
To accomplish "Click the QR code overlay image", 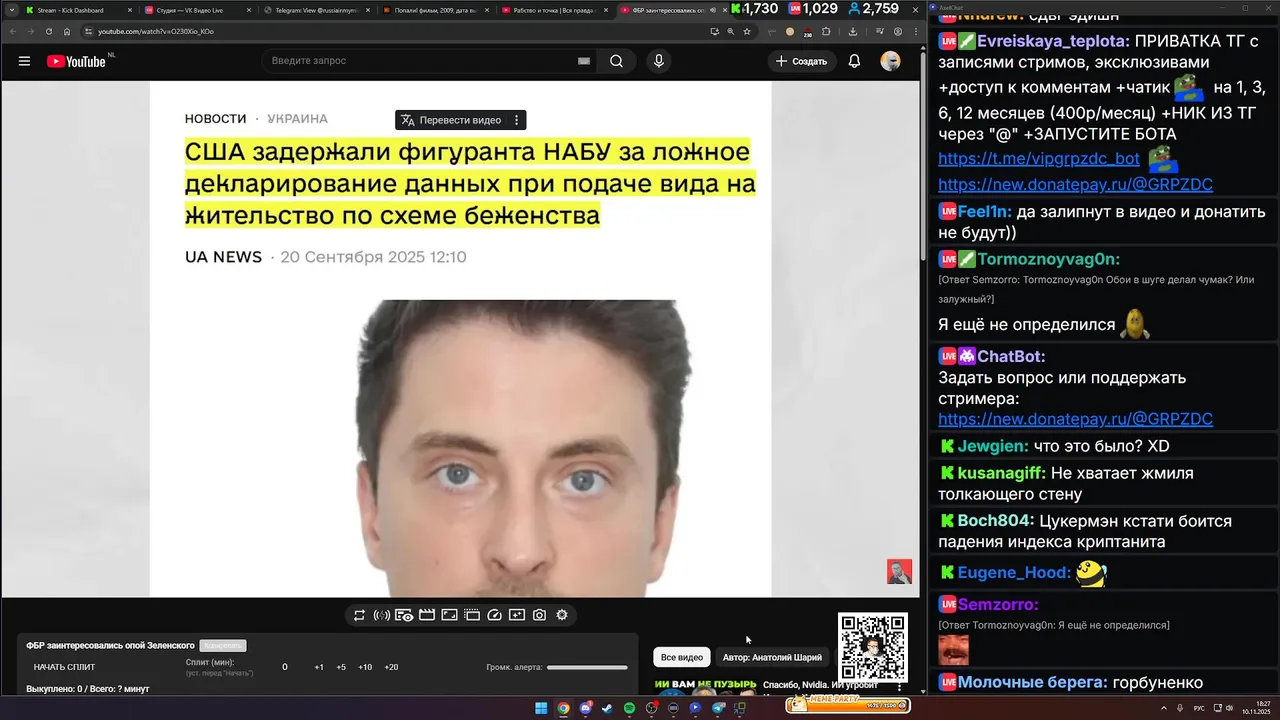I will [x=873, y=647].
